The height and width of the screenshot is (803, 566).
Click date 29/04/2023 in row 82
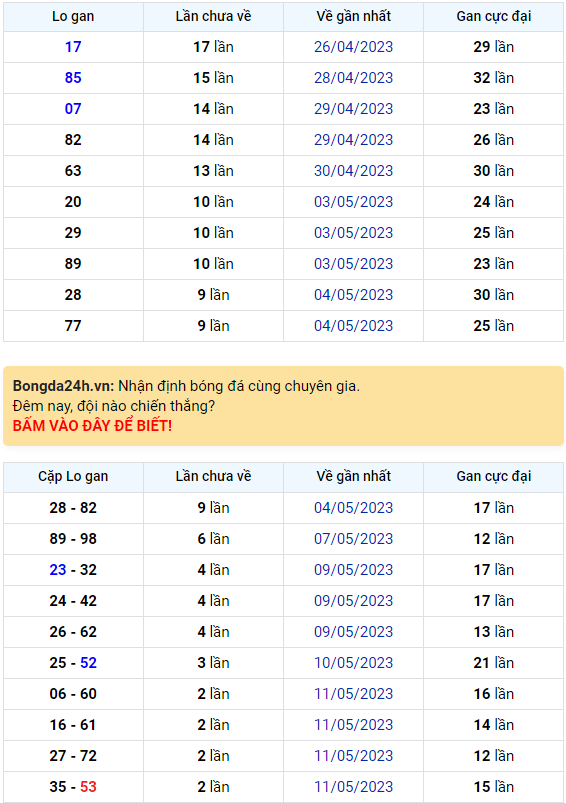tap(353, 140)
